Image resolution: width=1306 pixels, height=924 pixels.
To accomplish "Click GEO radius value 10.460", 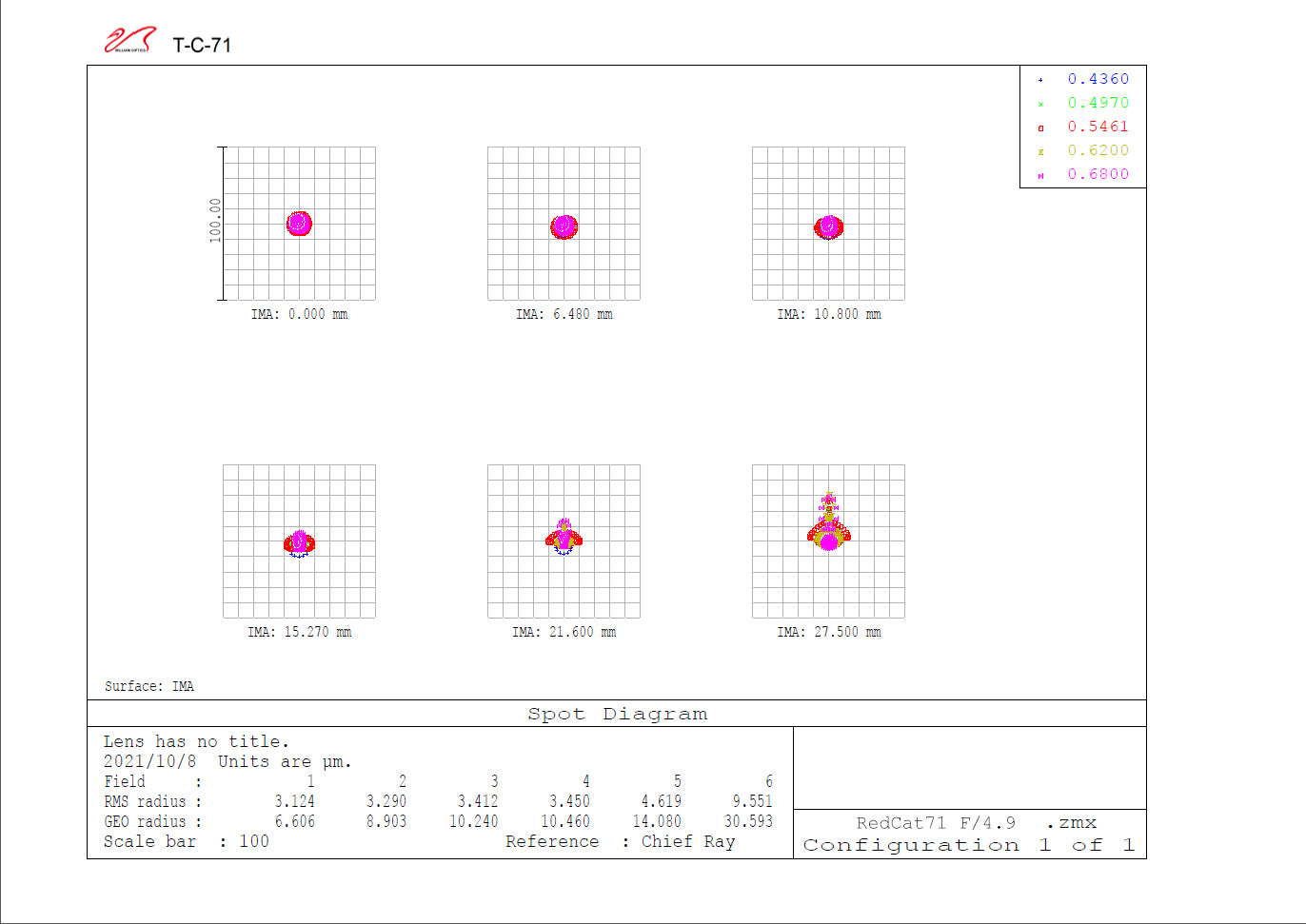I will [x=564, y=821].
